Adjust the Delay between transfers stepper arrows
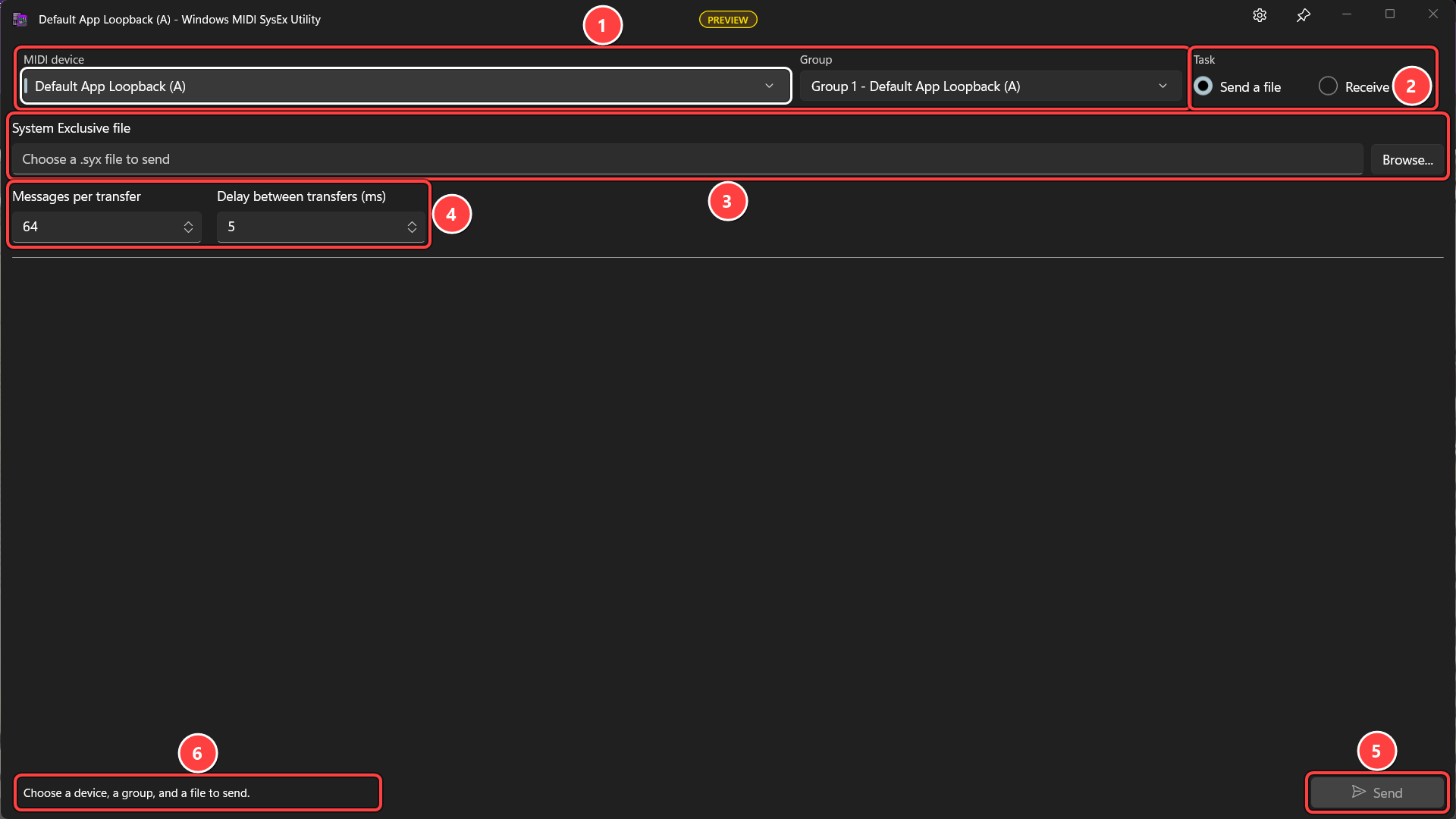Image resolution: width=1456 pixels, height=819 pixels. [412, 227]
